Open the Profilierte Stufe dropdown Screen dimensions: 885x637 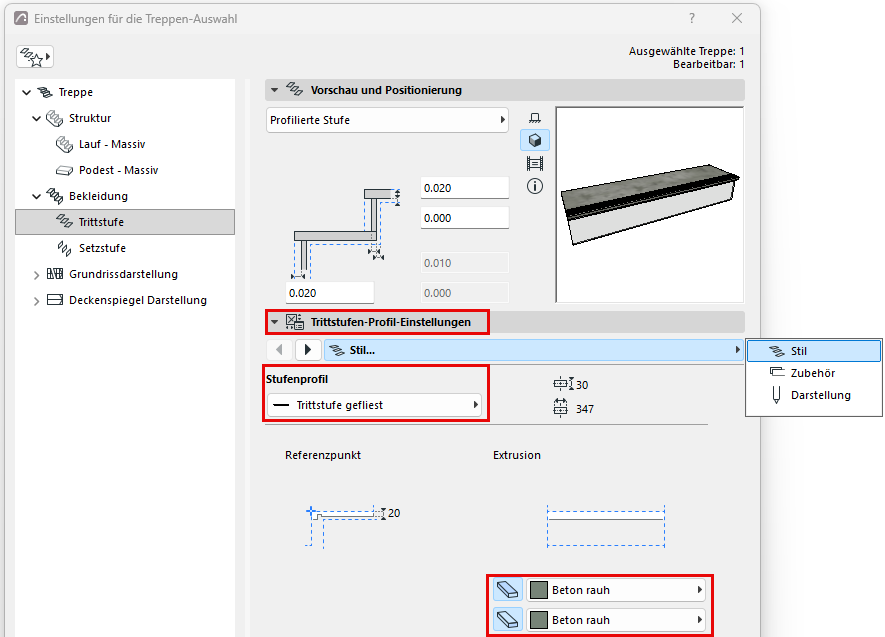click(387, 120)
